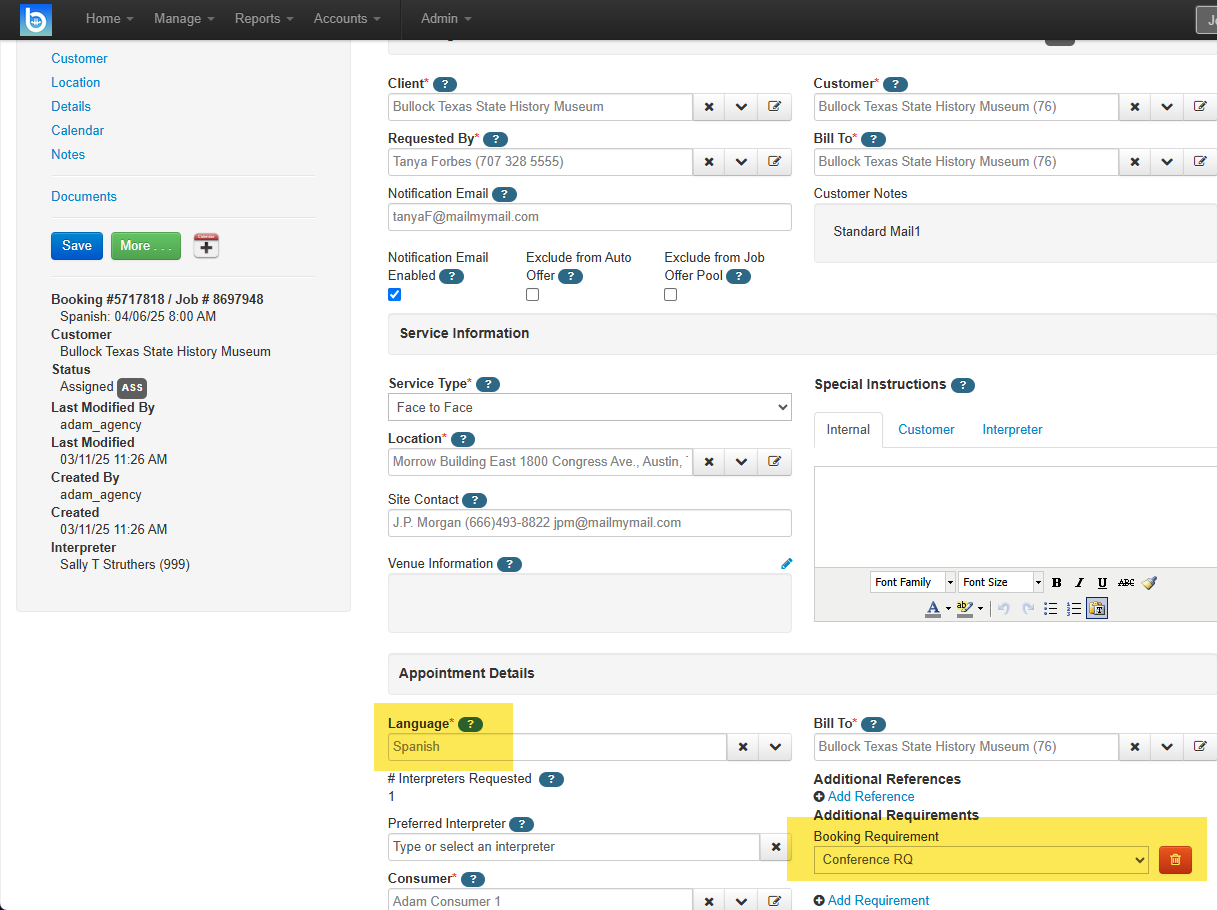This screenshot has width=1217, height=910.
Task: Click the calendar add icon beside More
Action: click(x=206, y=246)
